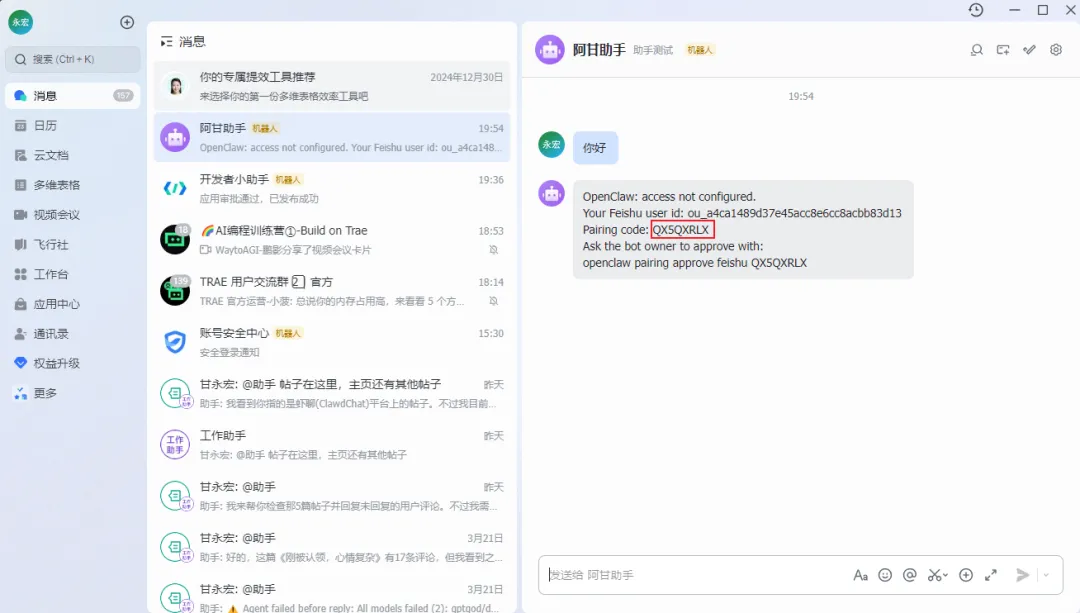Open the history clock icon in title bar
The width and height of the screenshot is (1080, 613).
(x=976, y=10)
